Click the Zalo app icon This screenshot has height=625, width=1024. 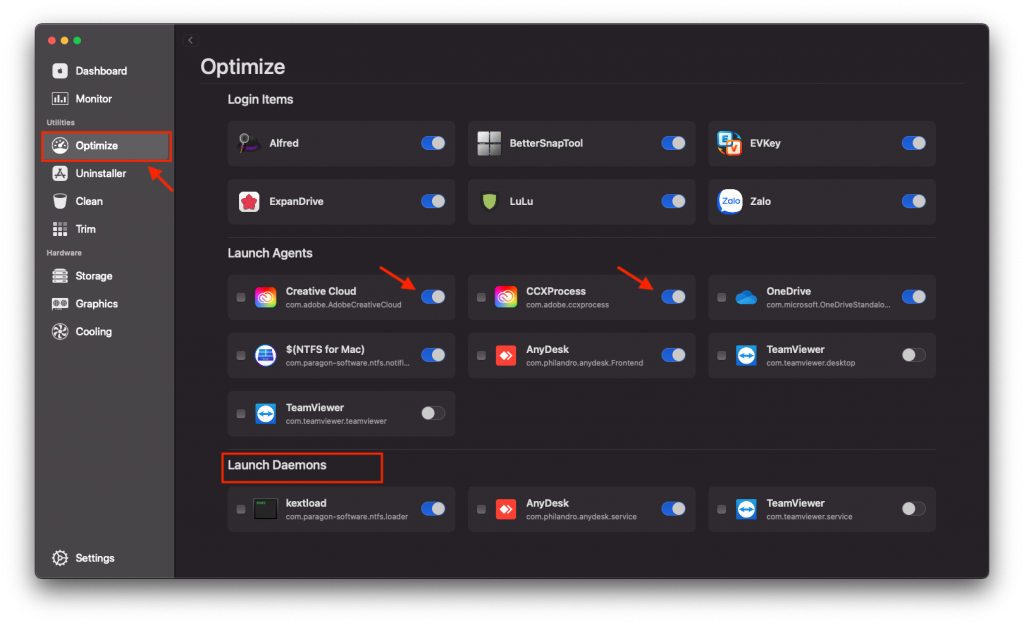pyautogui.click(x=730, y=201)
